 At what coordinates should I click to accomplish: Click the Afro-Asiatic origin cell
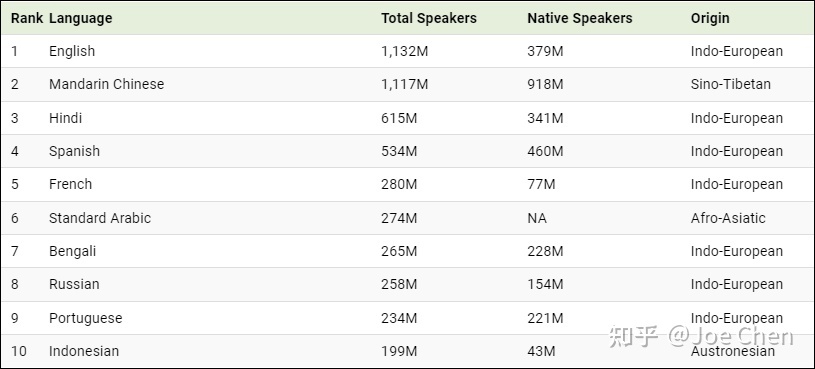pos(728,218)
